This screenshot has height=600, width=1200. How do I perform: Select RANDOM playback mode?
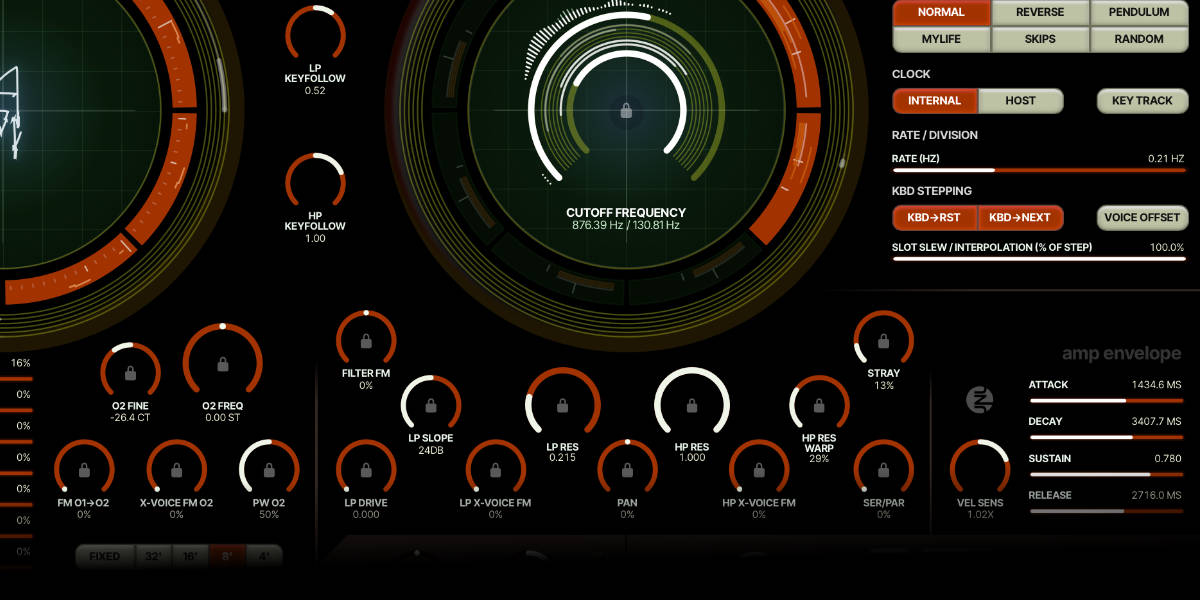pos(1138,39)
